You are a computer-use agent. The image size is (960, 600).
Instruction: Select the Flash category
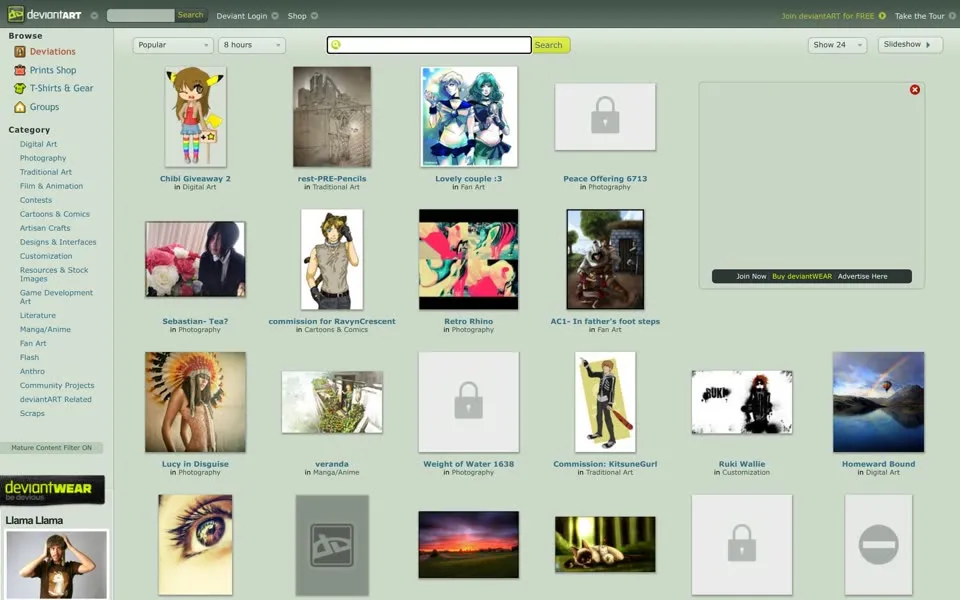tap(29, 358)
